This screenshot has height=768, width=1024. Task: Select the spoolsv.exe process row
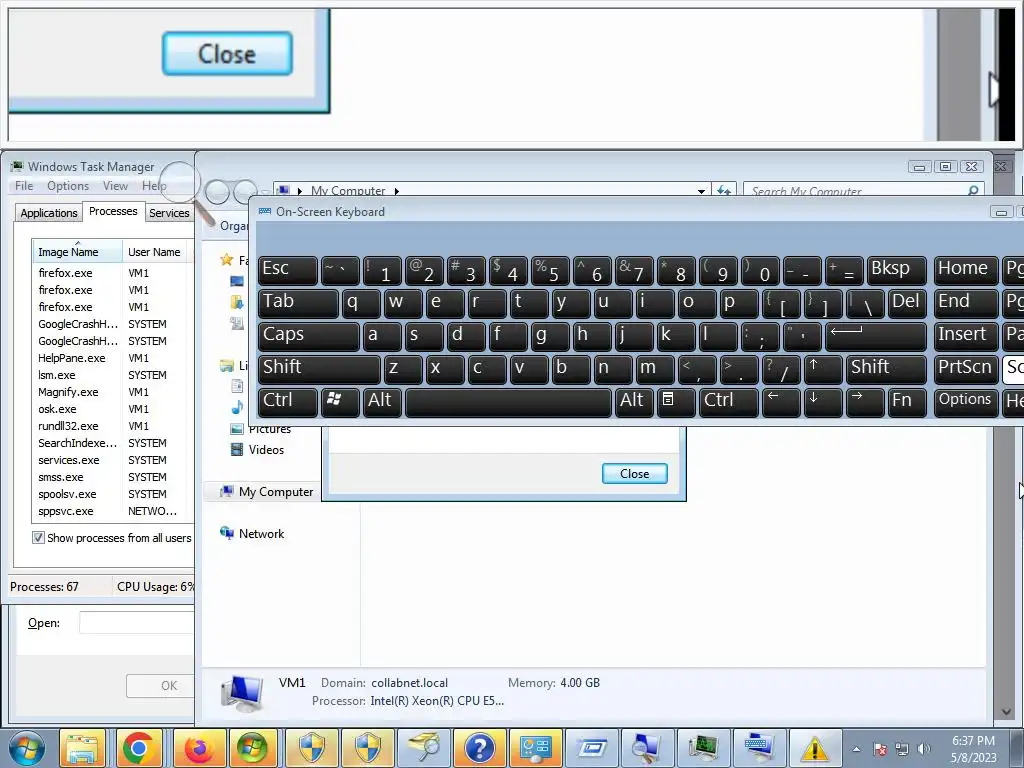click(111, 494)
